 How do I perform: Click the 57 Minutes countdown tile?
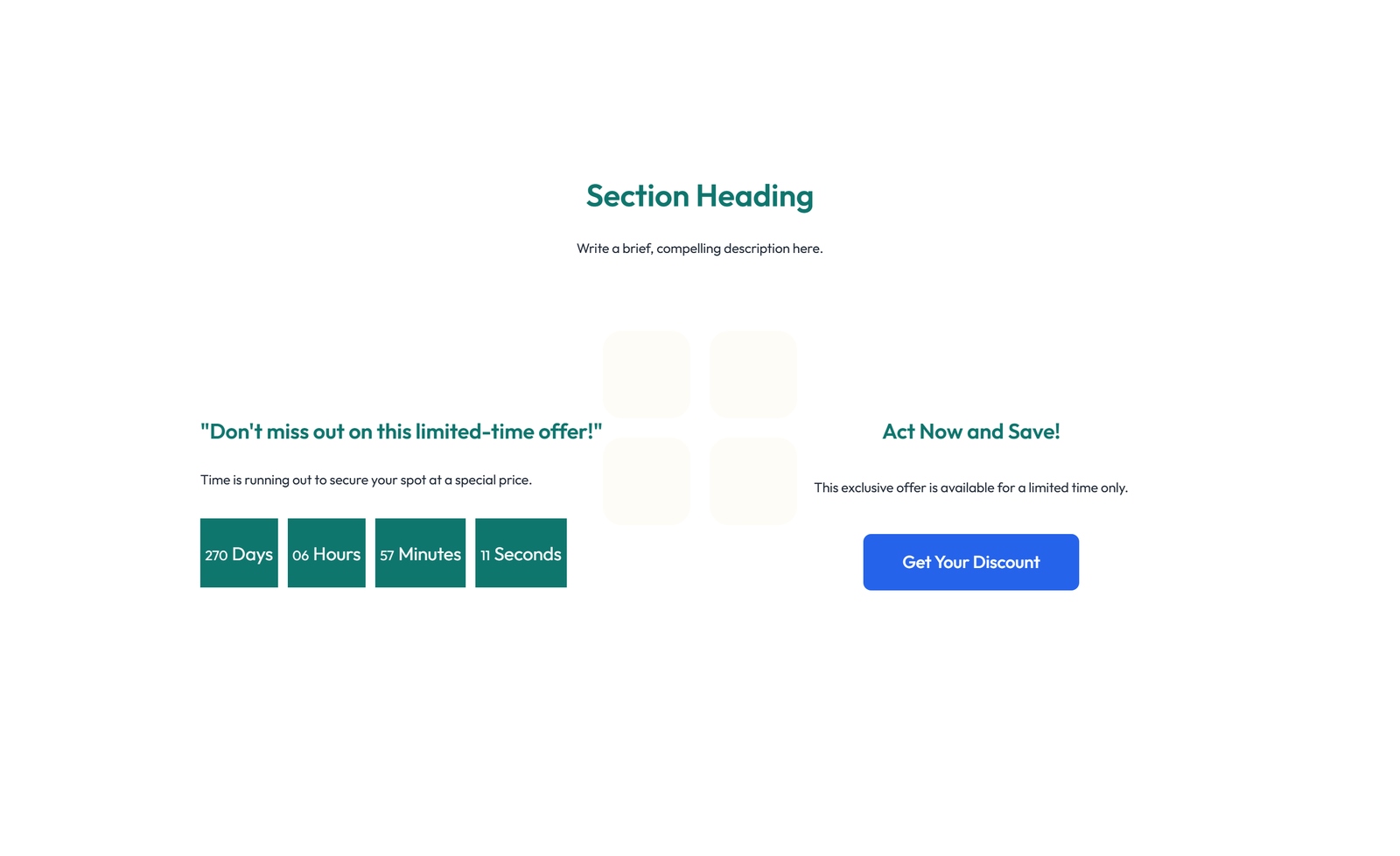click(x=420, y=553)
